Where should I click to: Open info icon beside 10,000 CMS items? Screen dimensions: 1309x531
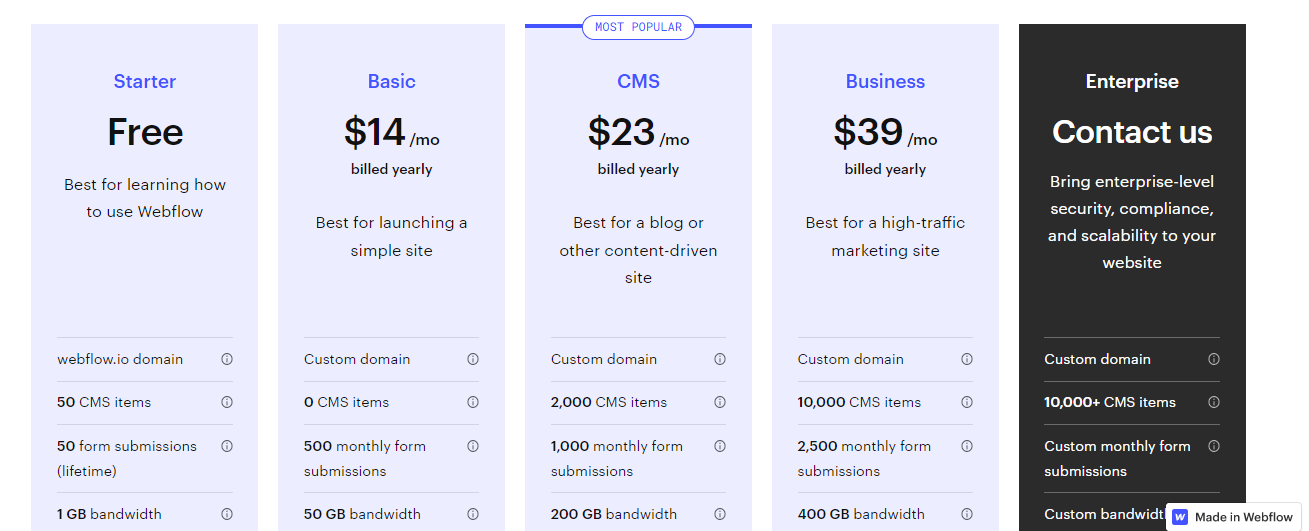click(x=967, y=402)
